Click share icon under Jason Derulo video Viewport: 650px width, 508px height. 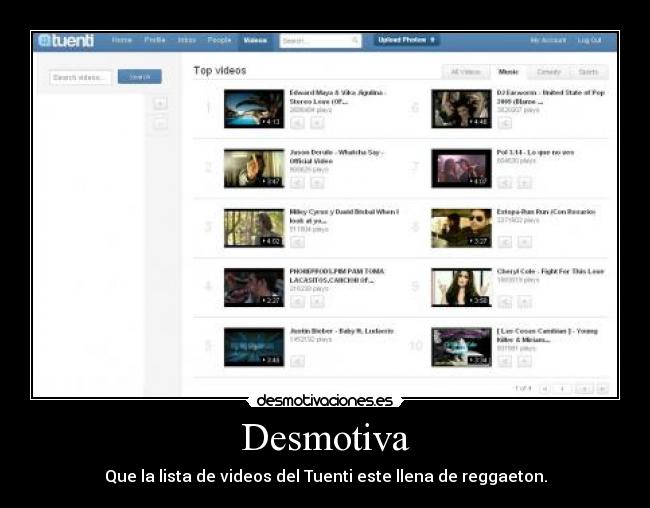297,182
